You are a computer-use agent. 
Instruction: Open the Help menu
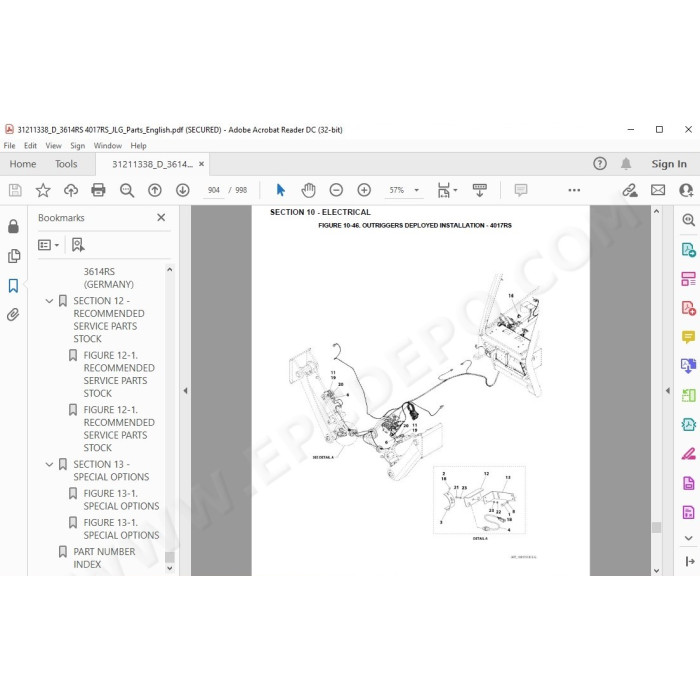click(x=138, y=146)
